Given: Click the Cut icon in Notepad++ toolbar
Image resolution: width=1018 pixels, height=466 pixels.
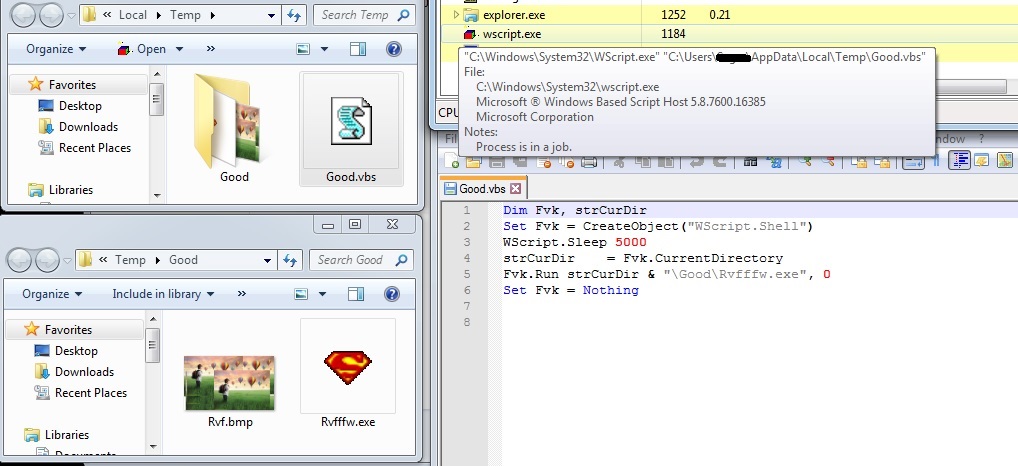Looking at the screenshot, I should pyautogui.click(x=619, y=162).
